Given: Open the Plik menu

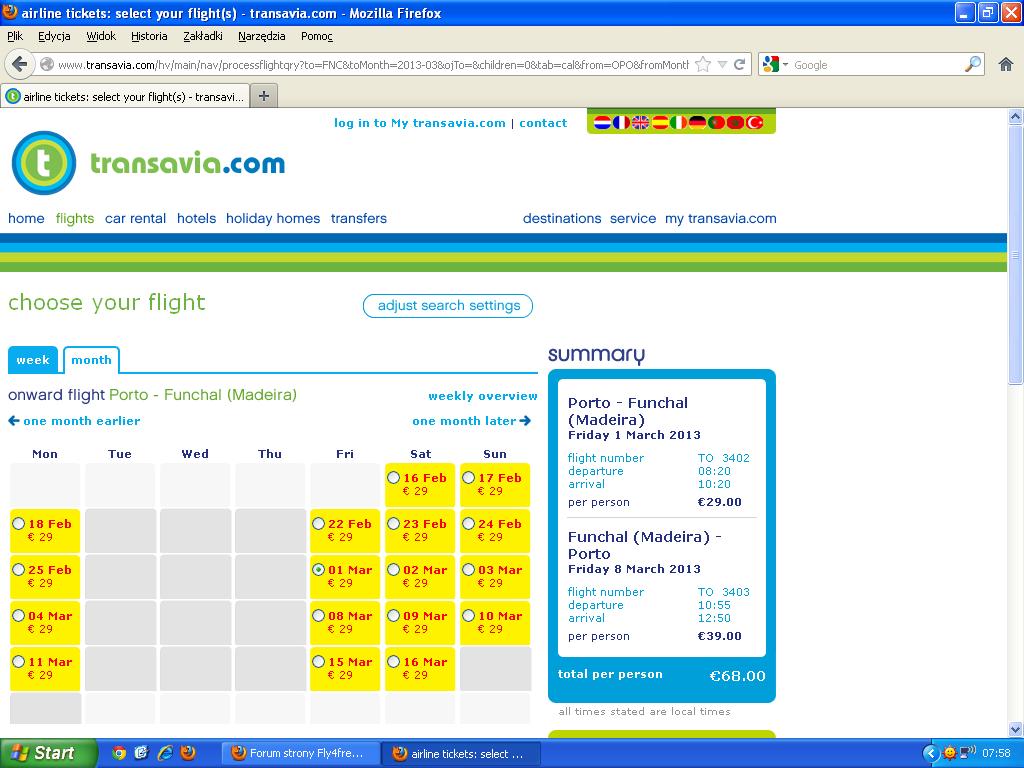Looking at the screenshot, I should pos(15,37).
